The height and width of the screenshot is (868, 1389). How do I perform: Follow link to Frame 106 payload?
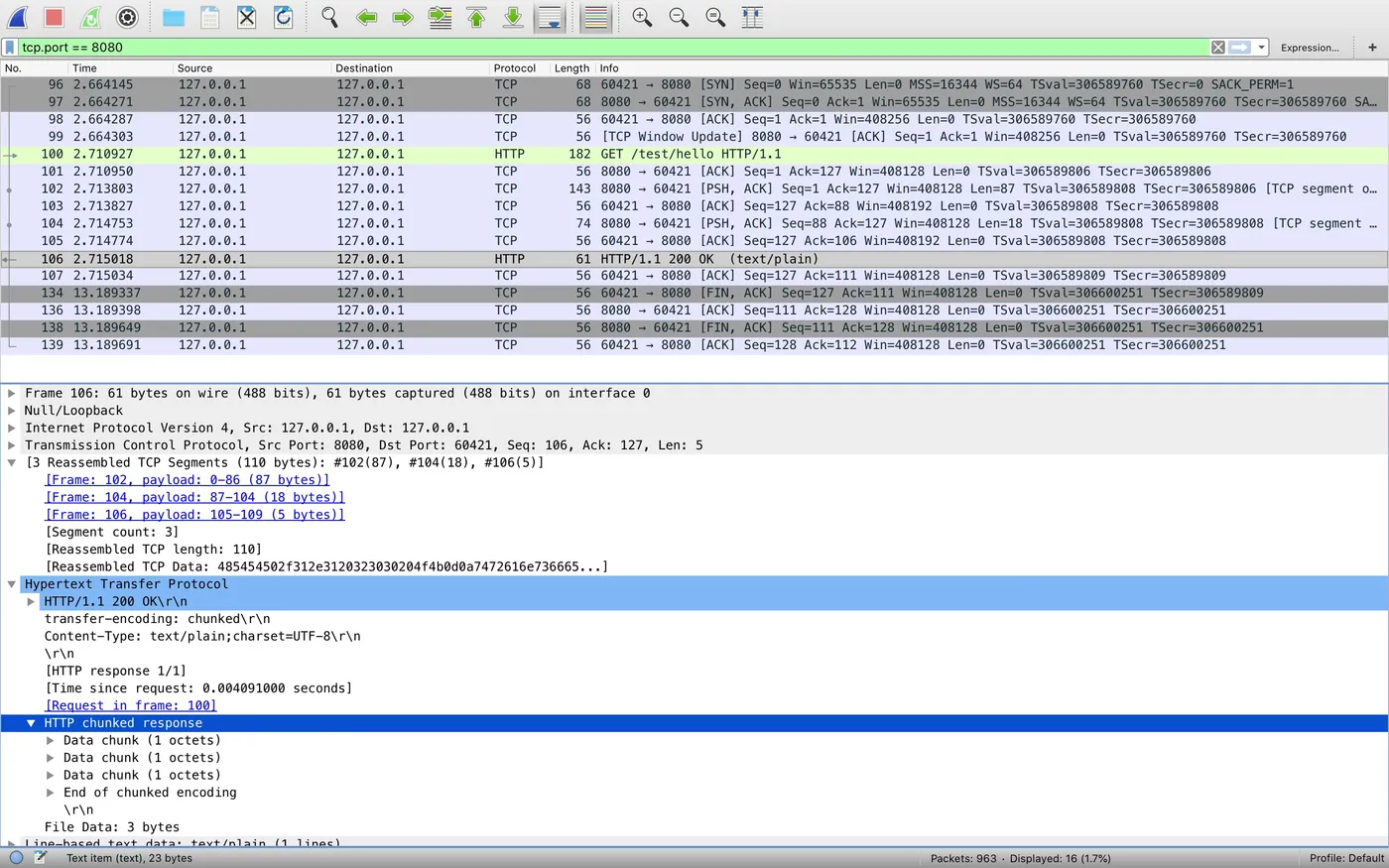tap(195, 515)
